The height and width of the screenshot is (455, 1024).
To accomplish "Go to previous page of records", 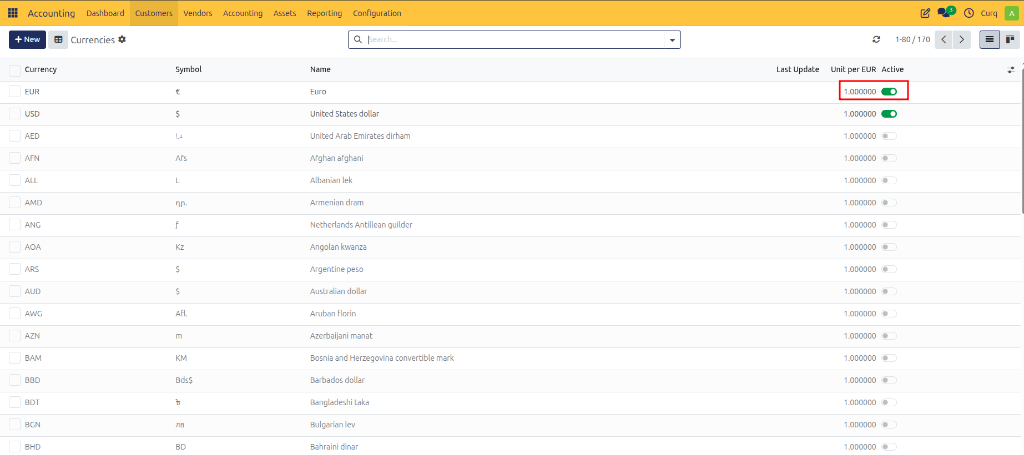I will [x=944, y=40].
